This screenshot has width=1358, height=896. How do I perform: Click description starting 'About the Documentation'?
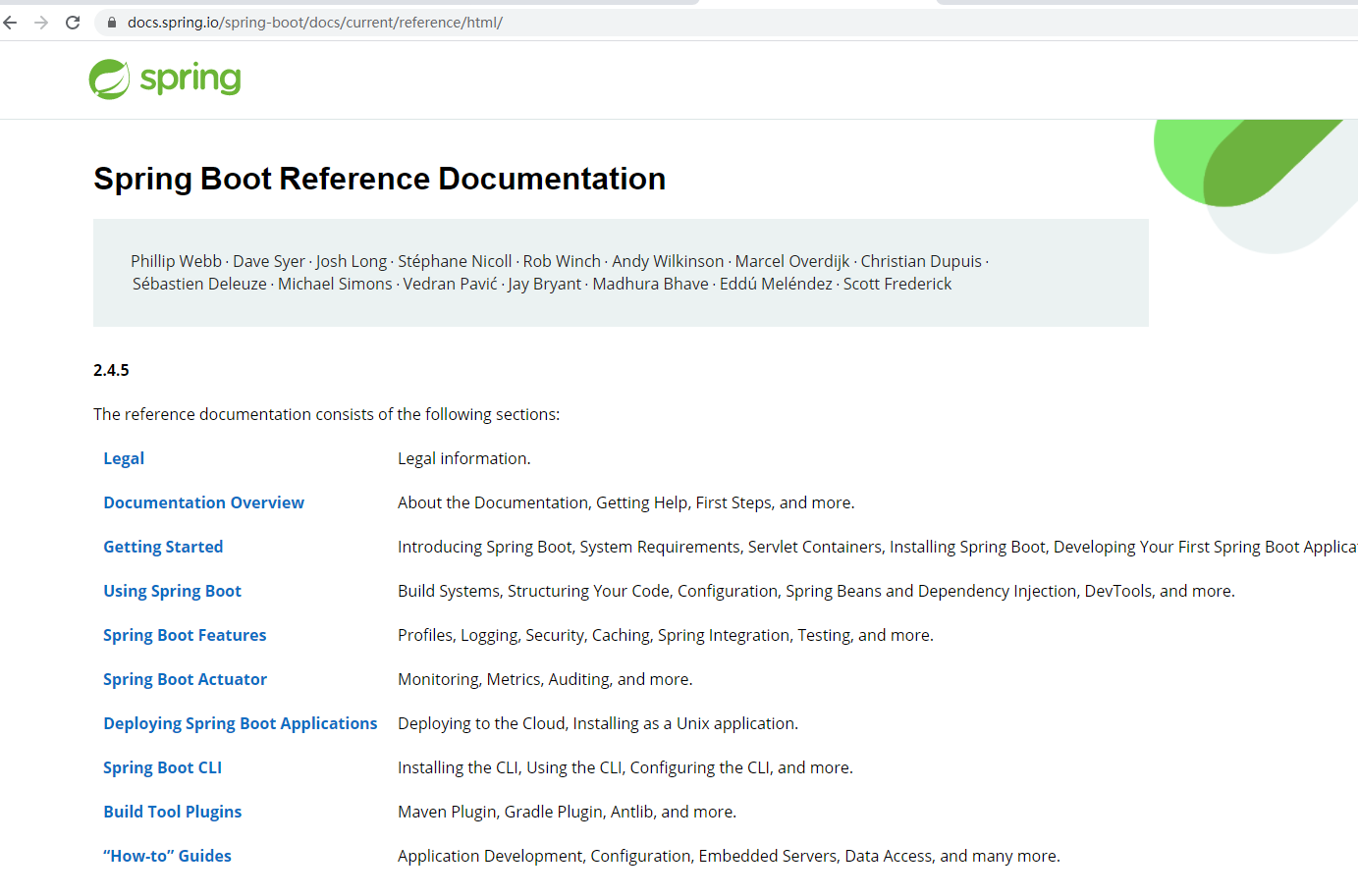626,502
